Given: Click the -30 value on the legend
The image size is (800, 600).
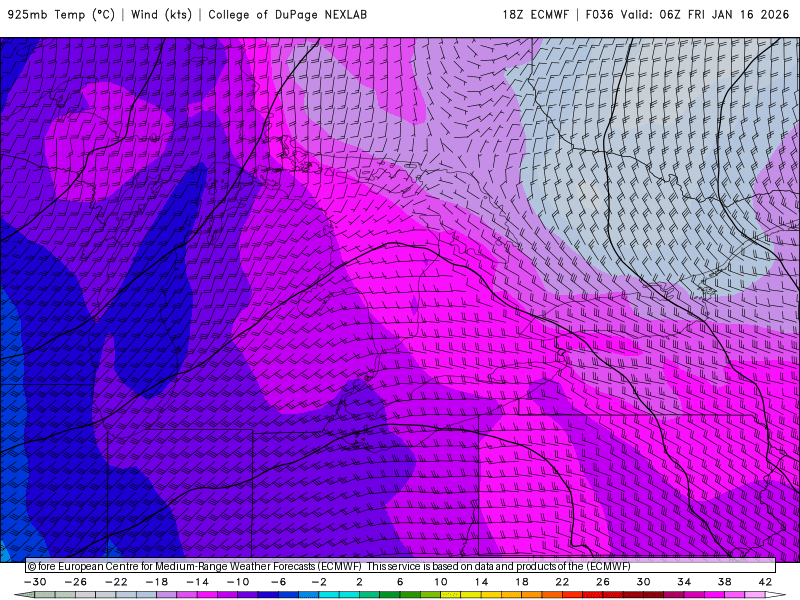Looking at the screenshot, I should (35, 582).
